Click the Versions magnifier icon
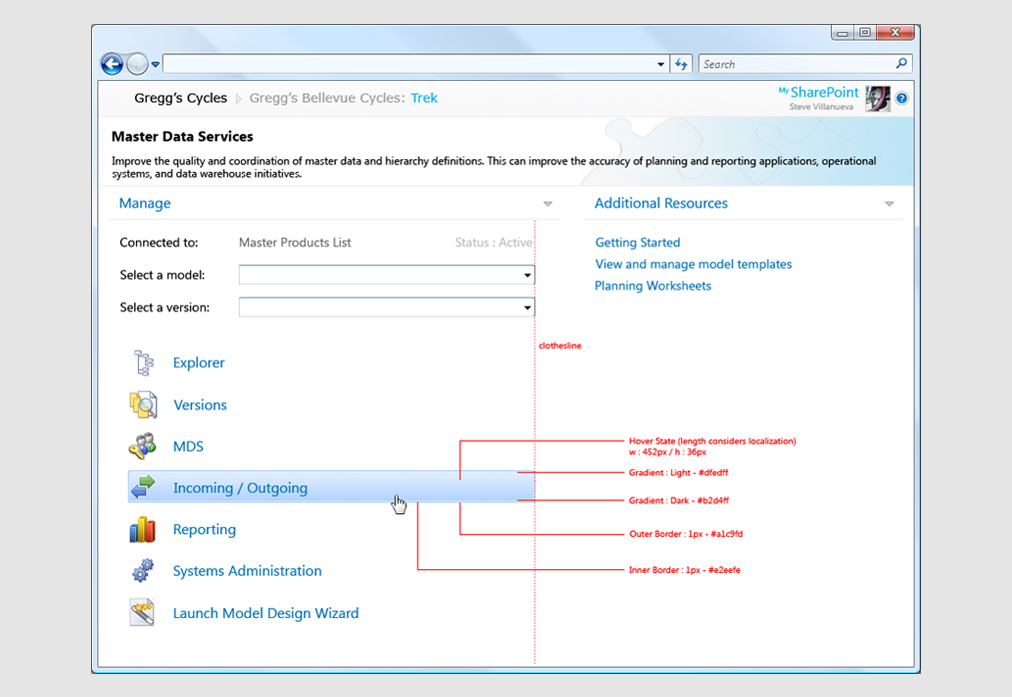This screenshot has width=1012, height=697. click(x=143, y=405)
